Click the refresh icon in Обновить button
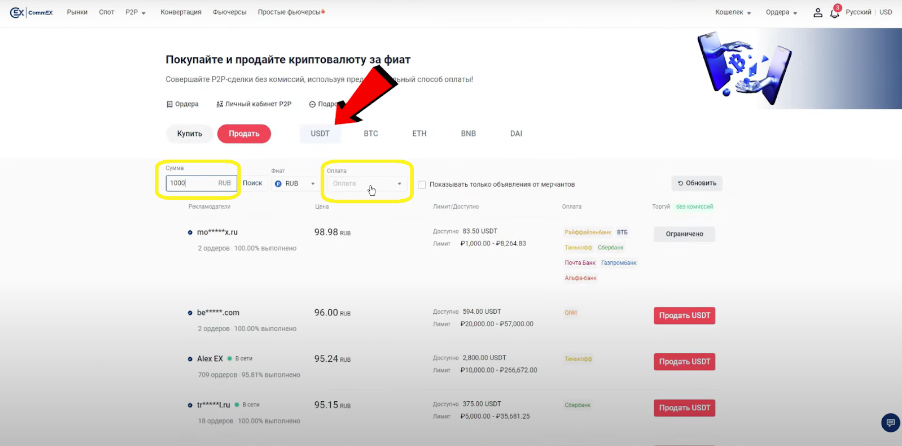 pos(681,183)
